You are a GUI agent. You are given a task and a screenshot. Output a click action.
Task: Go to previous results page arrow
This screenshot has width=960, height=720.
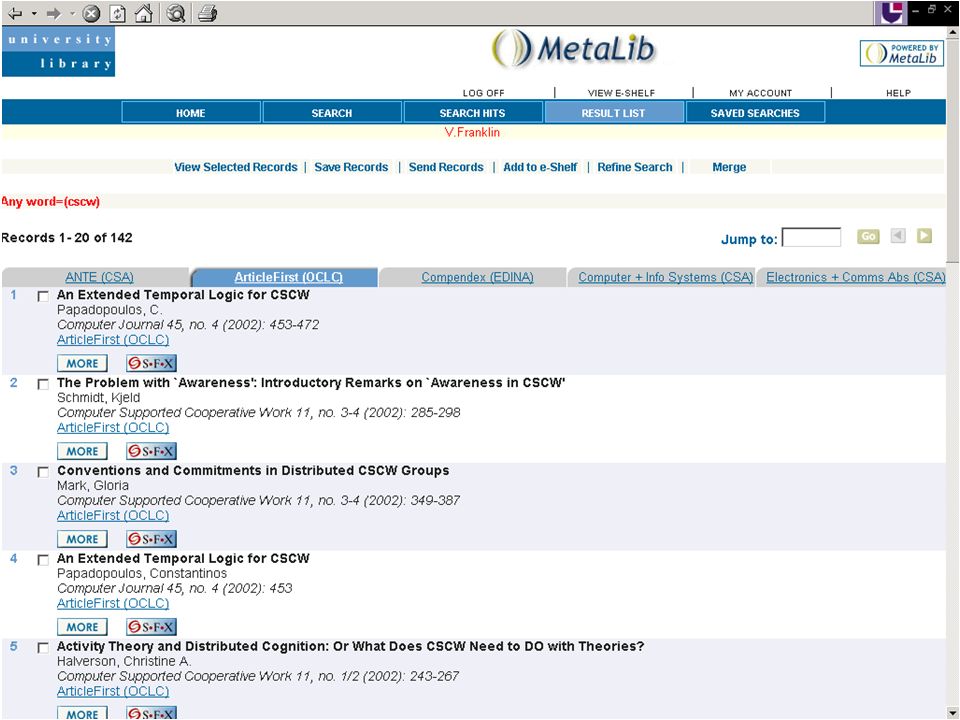click(898, 236)
